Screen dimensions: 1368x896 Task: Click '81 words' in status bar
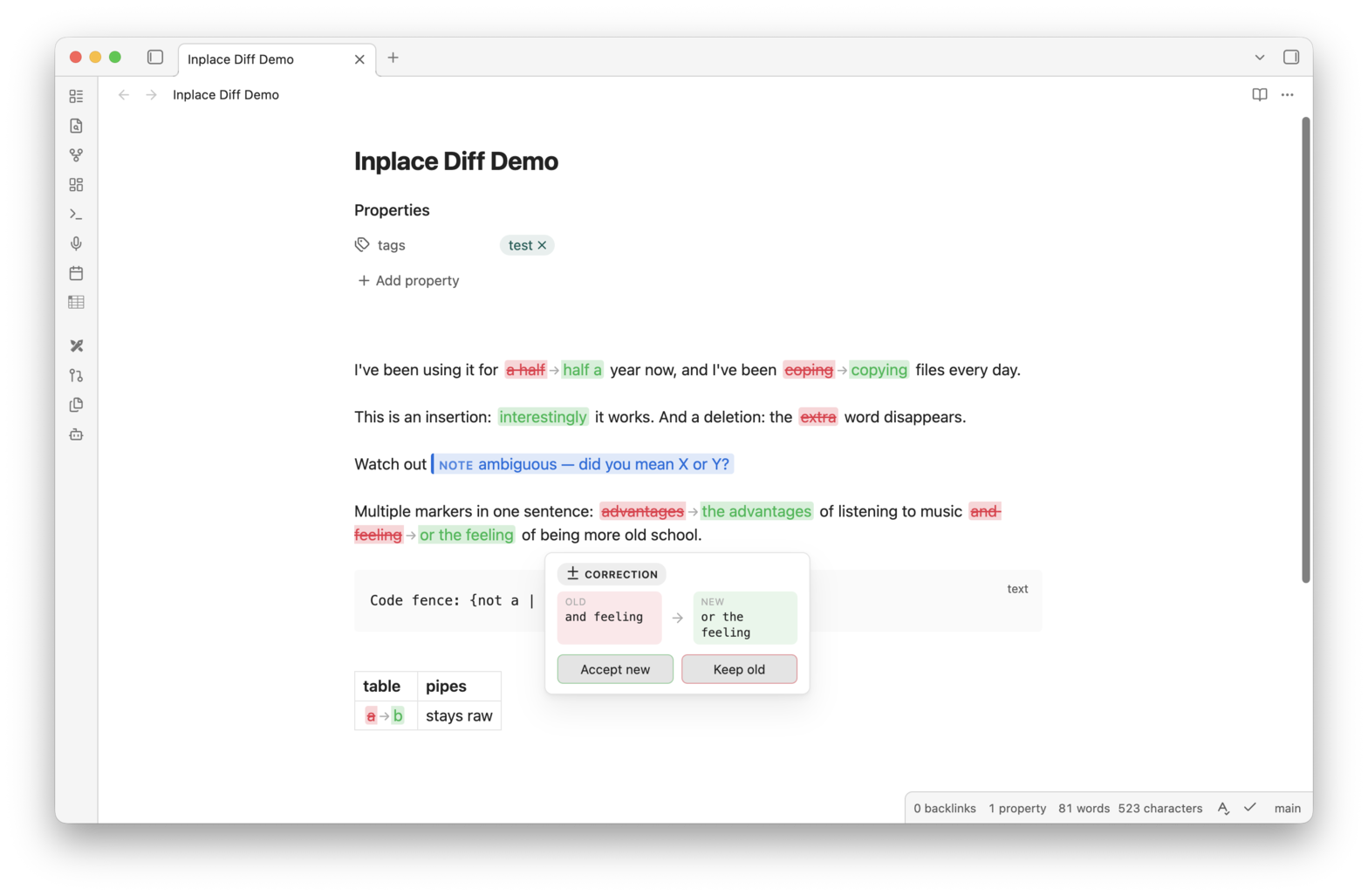click(x=1084, y=809)
